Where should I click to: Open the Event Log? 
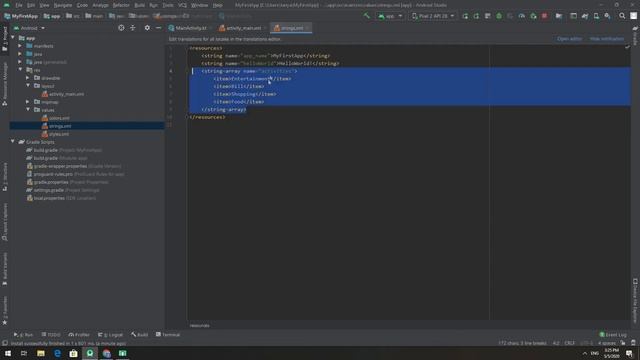click(613, 335)
